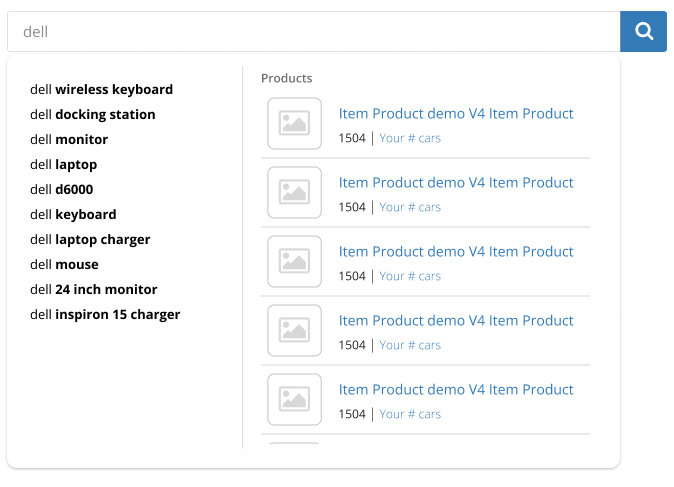Pick the 'dell monitor' suggestion
Image resolution: width=674 pixels, height=487 pixels.
[69, 139]
